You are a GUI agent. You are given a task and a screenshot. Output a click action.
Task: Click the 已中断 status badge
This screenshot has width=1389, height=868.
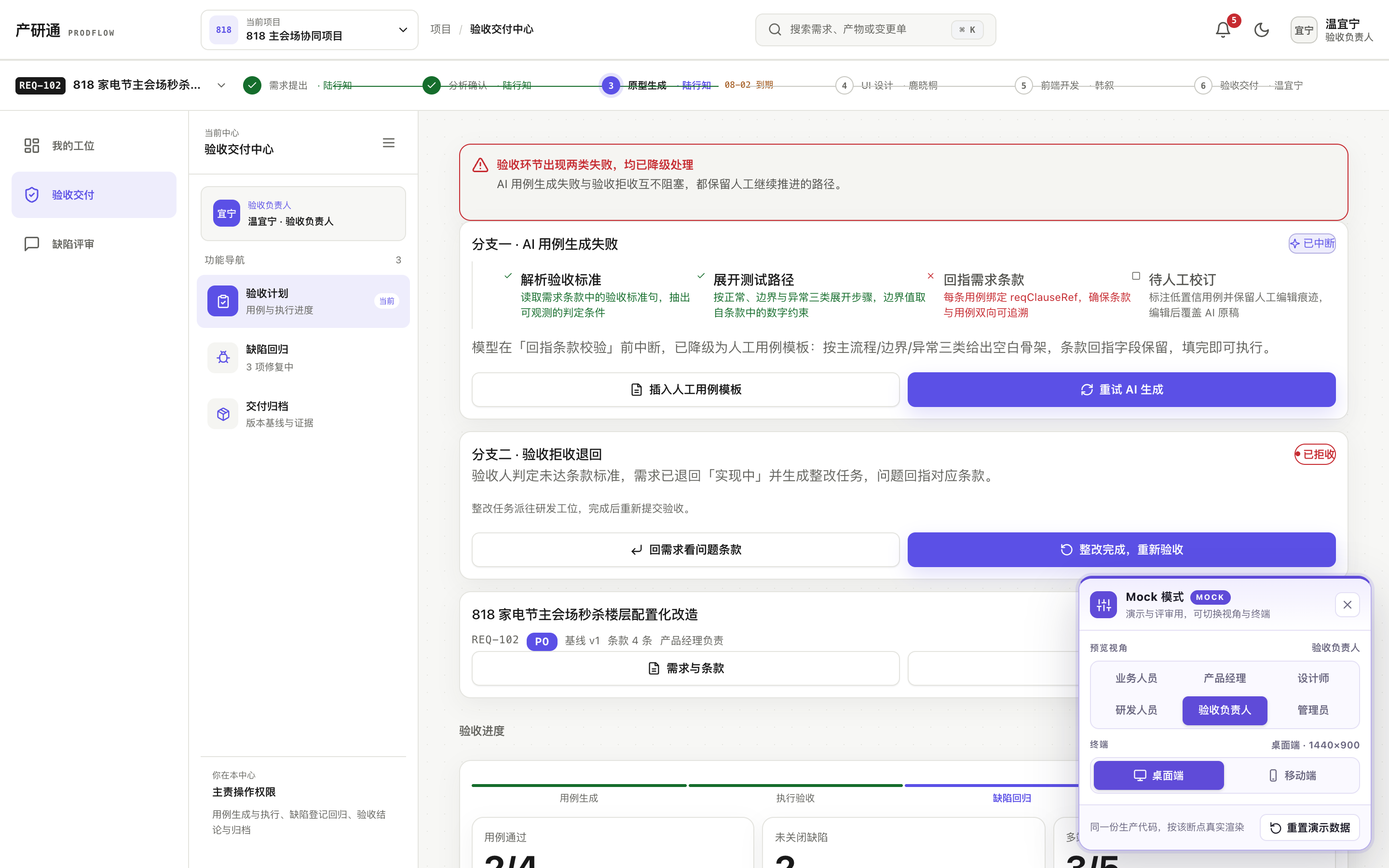tap(1312, 244)
